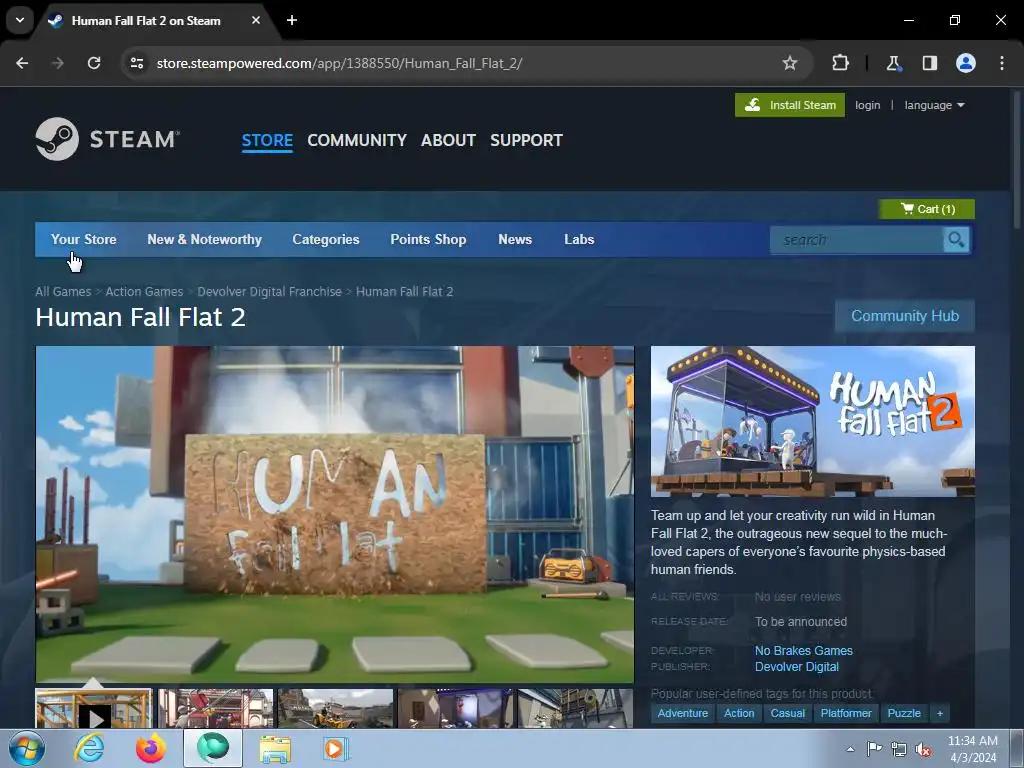This screenshot has height=768, width=1024.
Task: Expand tags with the plus button
Action: point(940,713)
